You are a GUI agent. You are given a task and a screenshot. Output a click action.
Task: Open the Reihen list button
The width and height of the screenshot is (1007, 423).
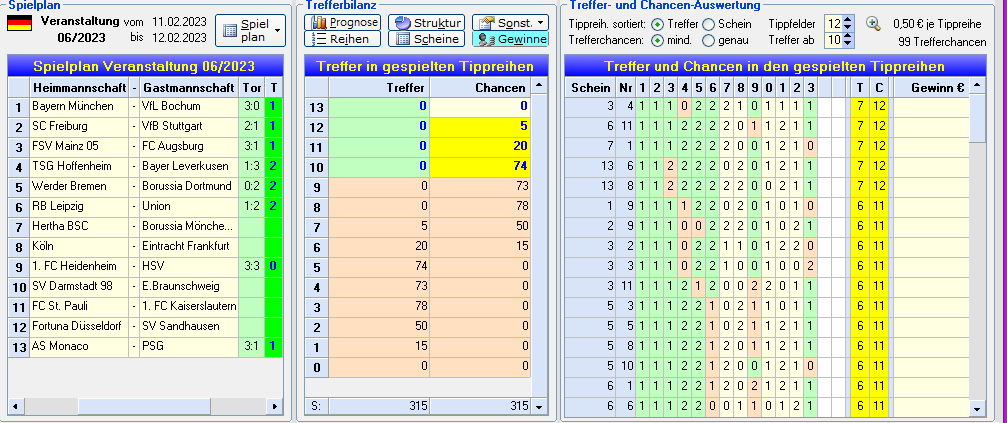coord(342,39)
